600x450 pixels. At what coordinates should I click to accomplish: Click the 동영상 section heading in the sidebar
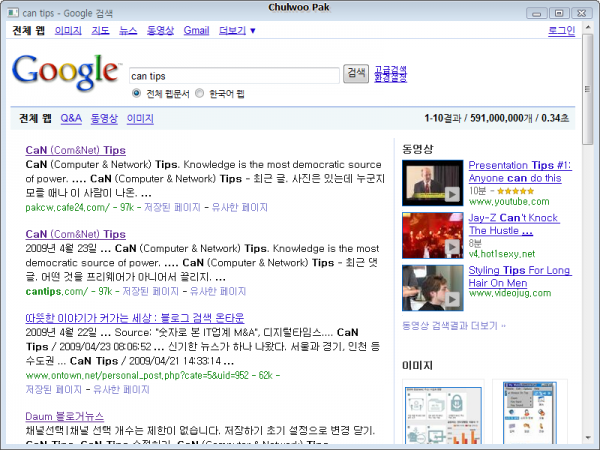pyautogui.click(x=417, y=149)
